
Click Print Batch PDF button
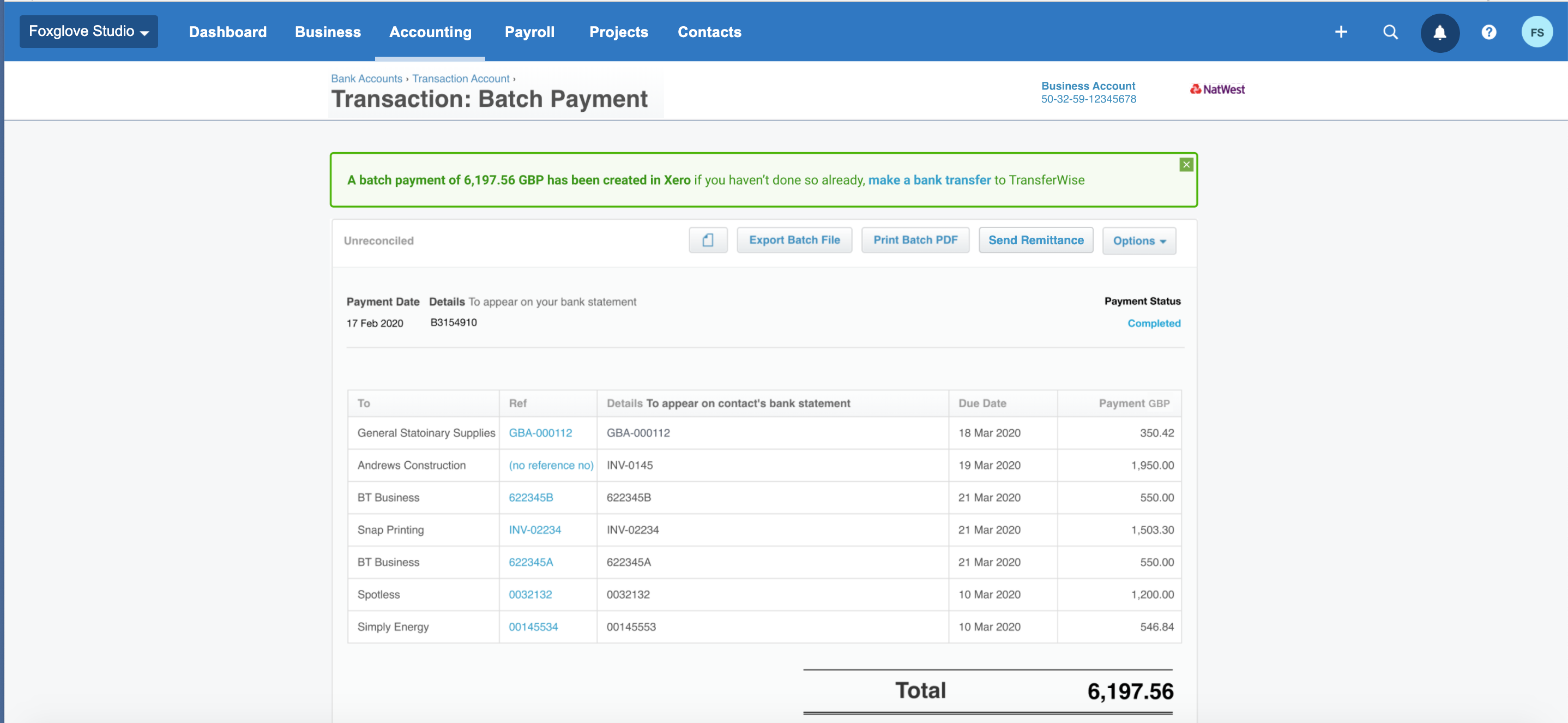915,240
